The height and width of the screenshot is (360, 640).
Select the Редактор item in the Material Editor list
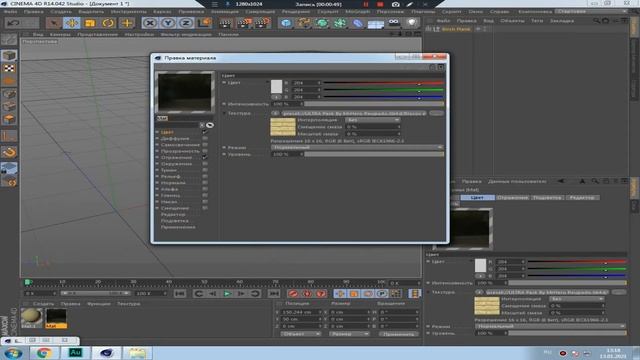(x=173, y=214)
